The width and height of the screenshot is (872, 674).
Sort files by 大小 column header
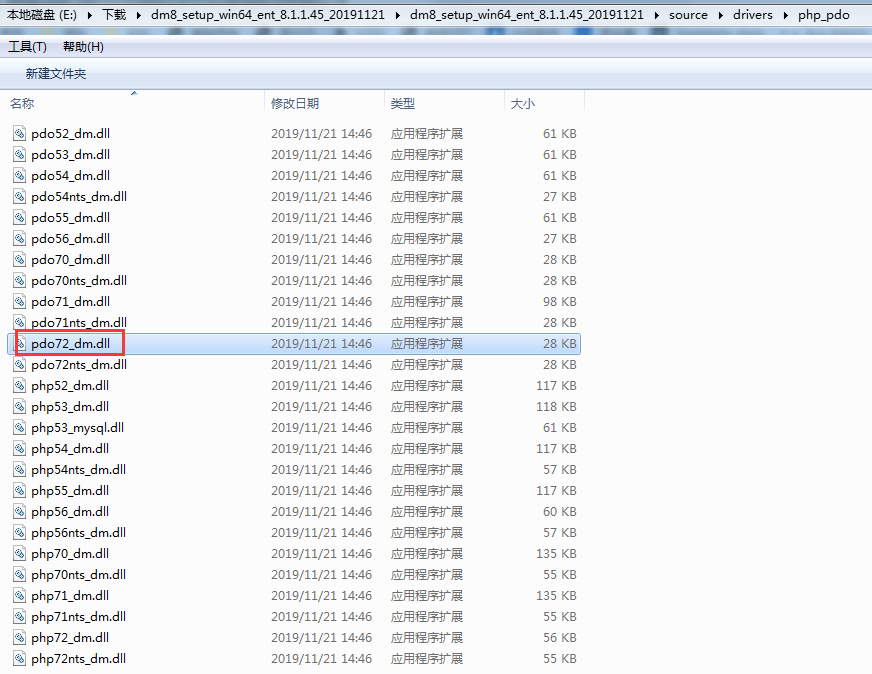point(523,103)
